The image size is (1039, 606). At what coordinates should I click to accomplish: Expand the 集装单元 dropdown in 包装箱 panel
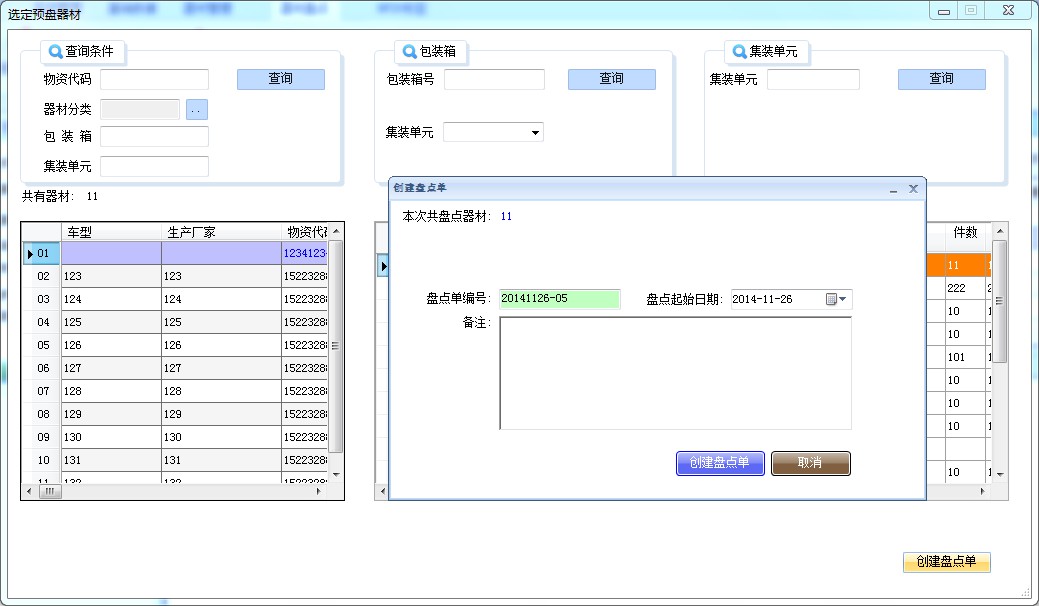535,132
